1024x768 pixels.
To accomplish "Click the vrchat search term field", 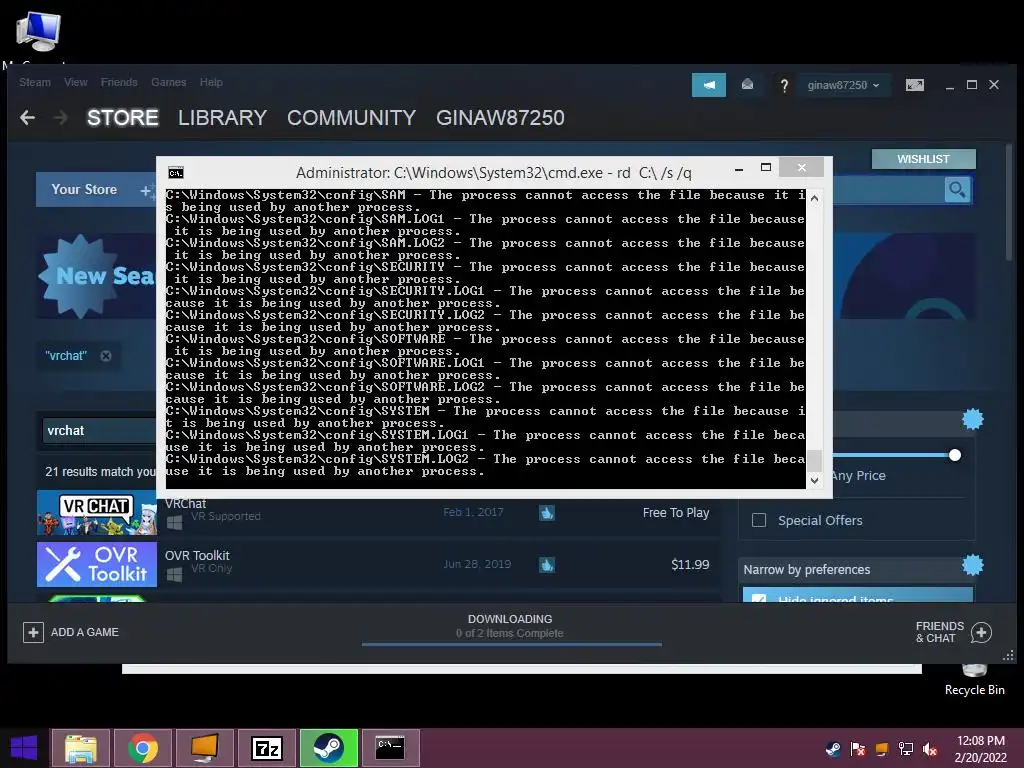I will point(99,431).
